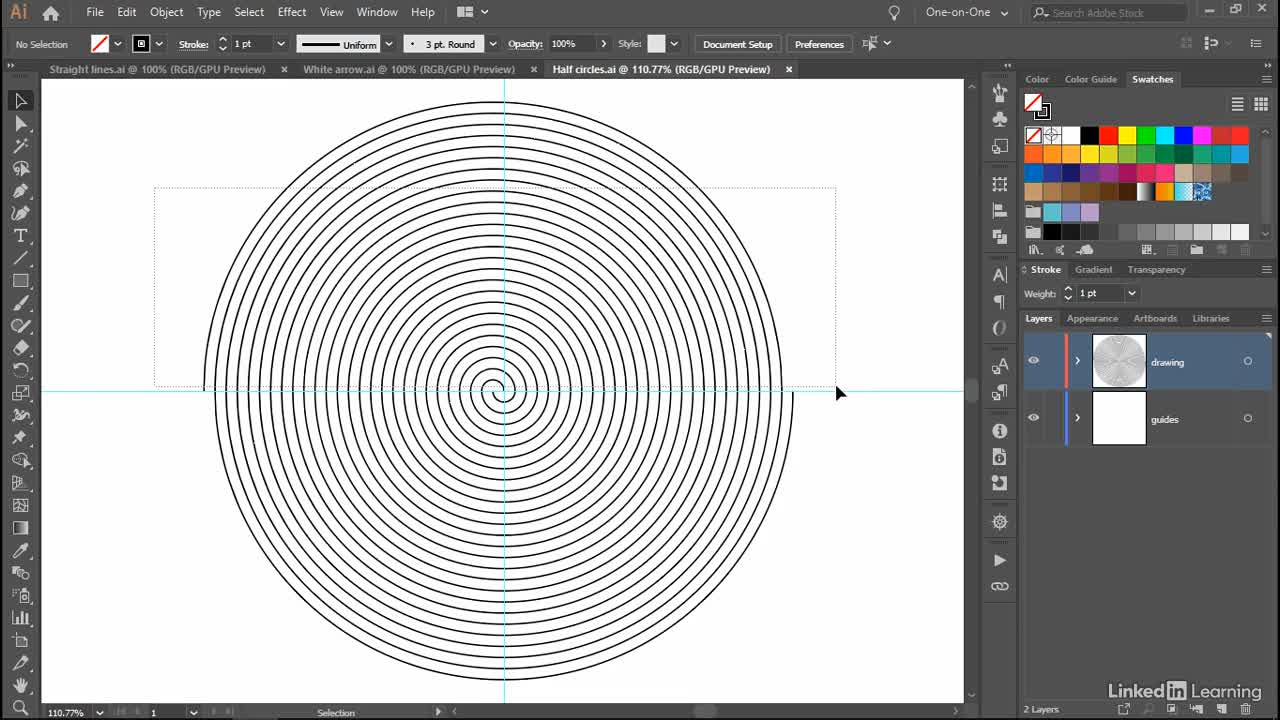Click Search Adobe Stock field
This screenshot has width=1280, height=720.
pos(1109,12)
